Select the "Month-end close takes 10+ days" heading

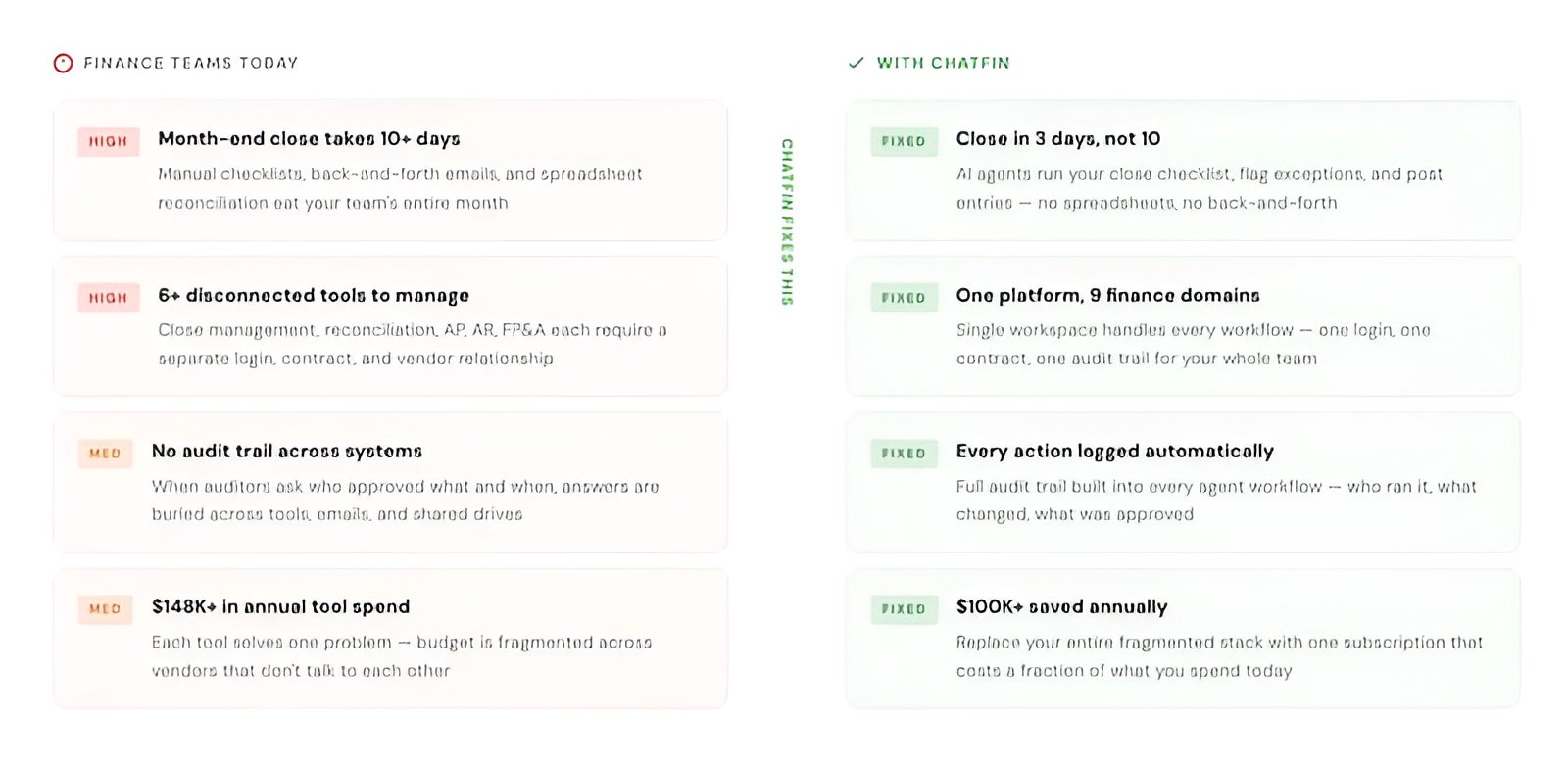coord(309,139)
